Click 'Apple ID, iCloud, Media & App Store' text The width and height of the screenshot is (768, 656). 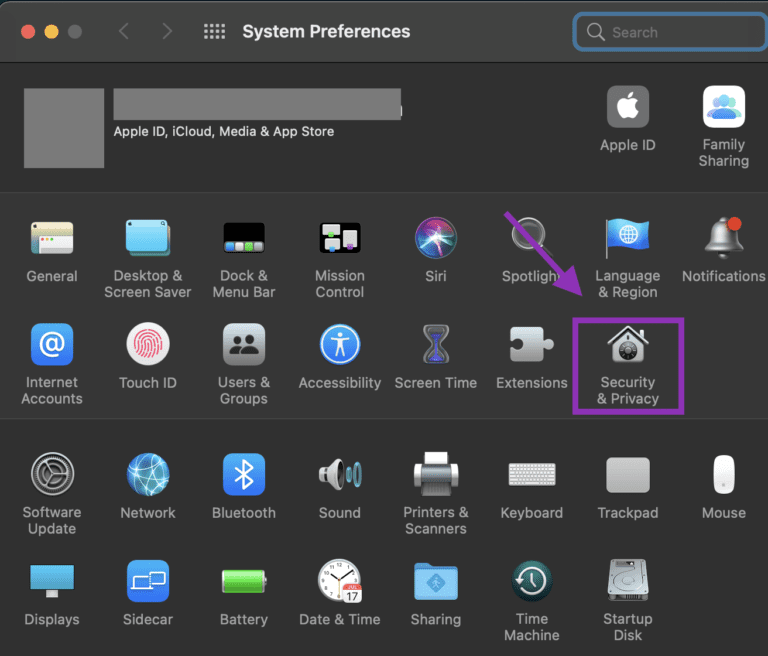(x=224, y=131)
